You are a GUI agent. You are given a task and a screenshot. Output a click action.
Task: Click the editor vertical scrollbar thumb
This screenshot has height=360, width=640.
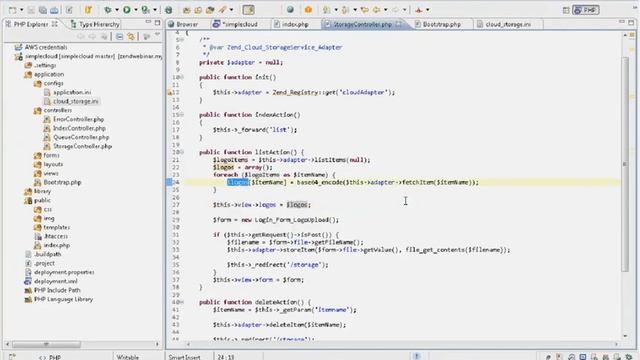[x=626, y=163]
